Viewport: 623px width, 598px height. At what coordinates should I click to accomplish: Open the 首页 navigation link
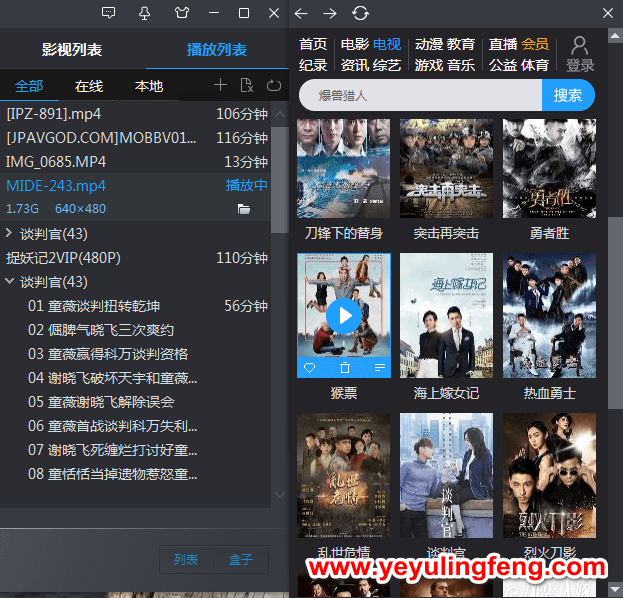313,44
